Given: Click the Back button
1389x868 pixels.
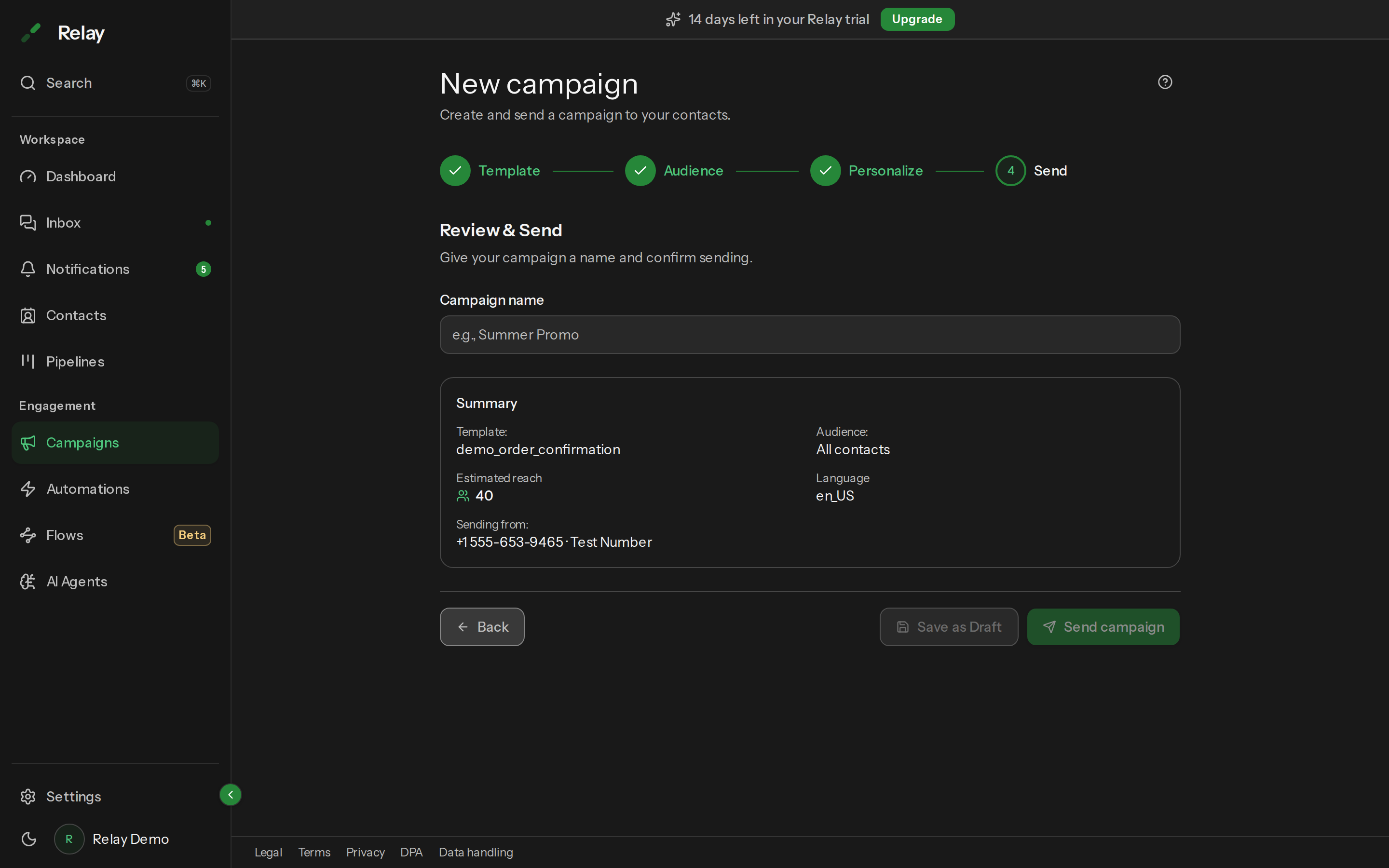Looking at the screenshot, I should coord(482,627).
